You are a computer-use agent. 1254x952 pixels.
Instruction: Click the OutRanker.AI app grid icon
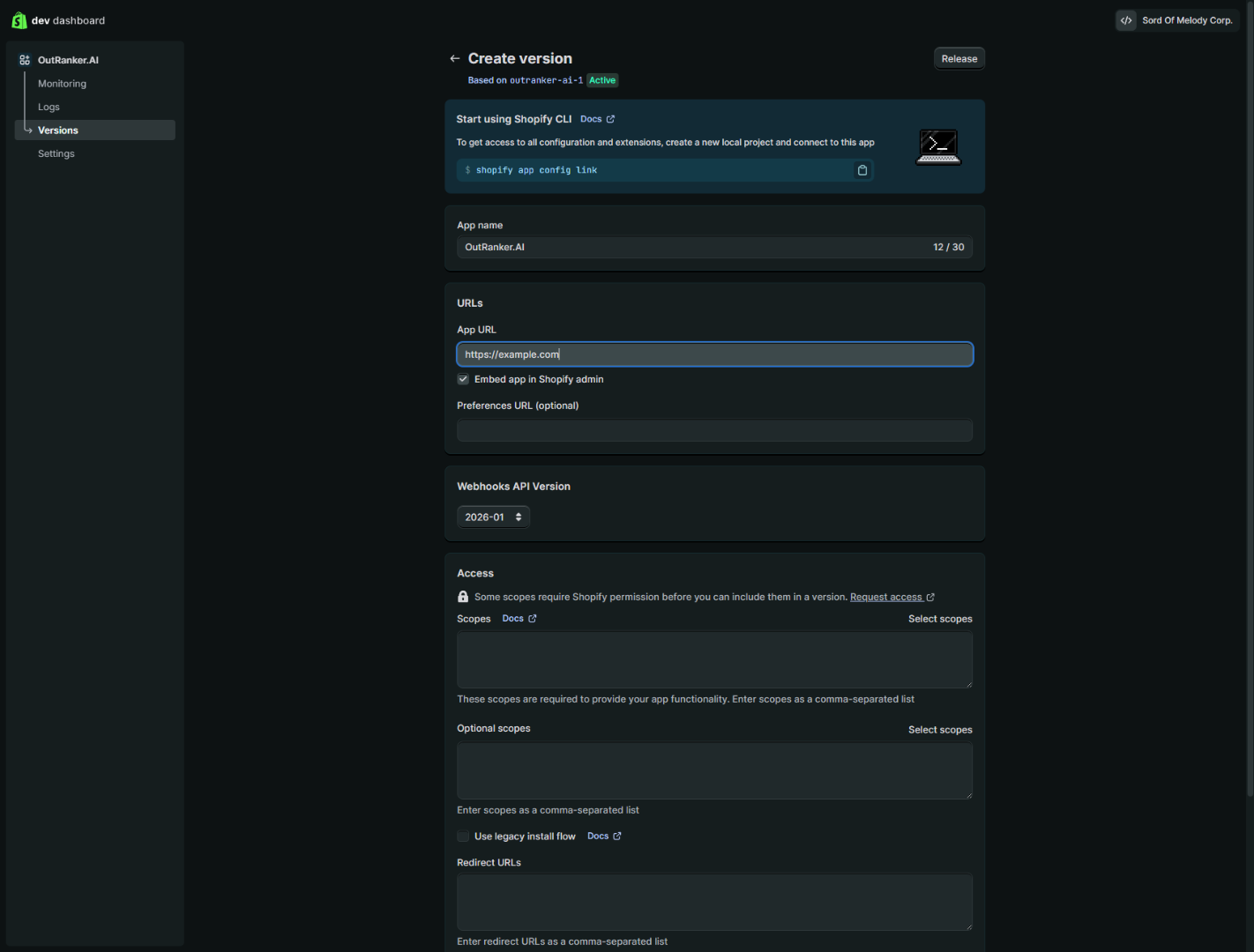[x=25, y=60]
